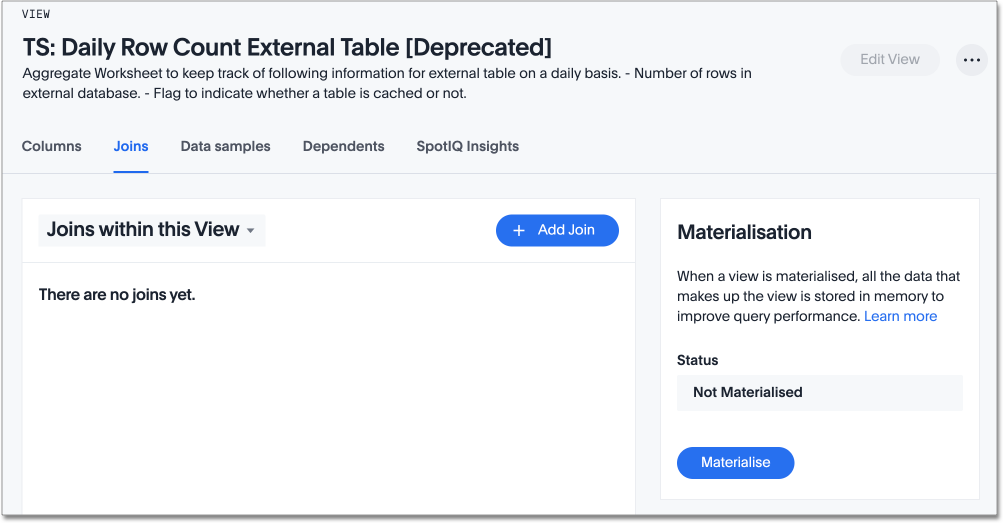This screenshot has width=1003, height=523.
Task: Show the SpotIQ Insights tab
Action: coord(467,146)
